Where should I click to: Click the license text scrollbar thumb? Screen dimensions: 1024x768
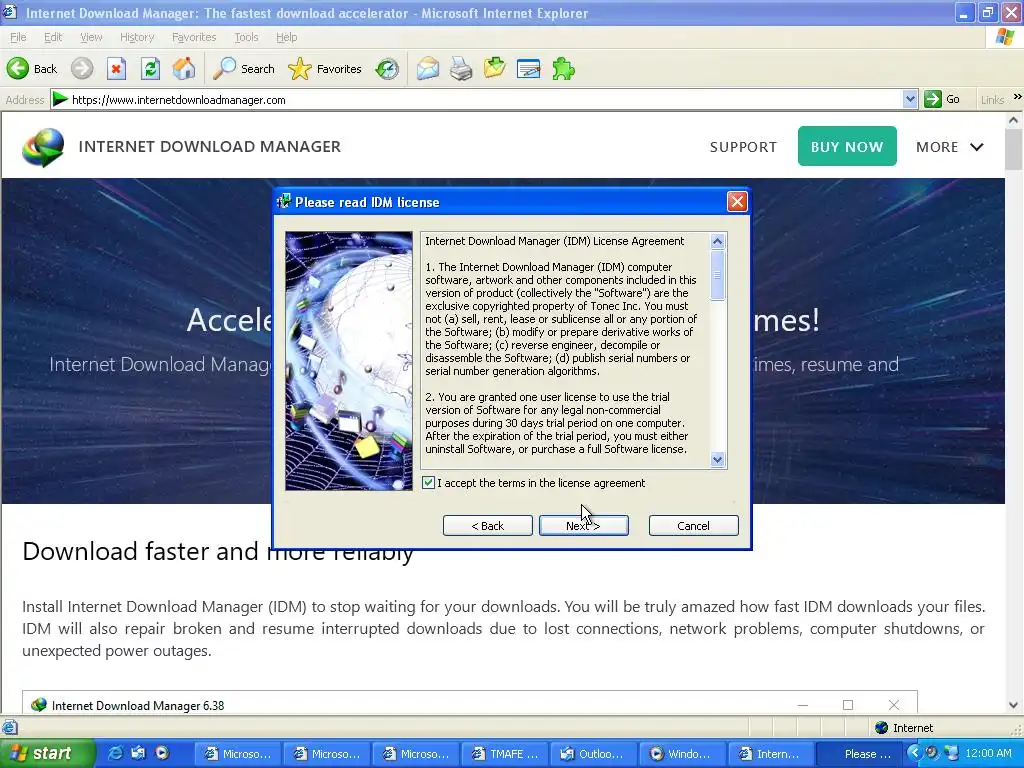(717, 275)
